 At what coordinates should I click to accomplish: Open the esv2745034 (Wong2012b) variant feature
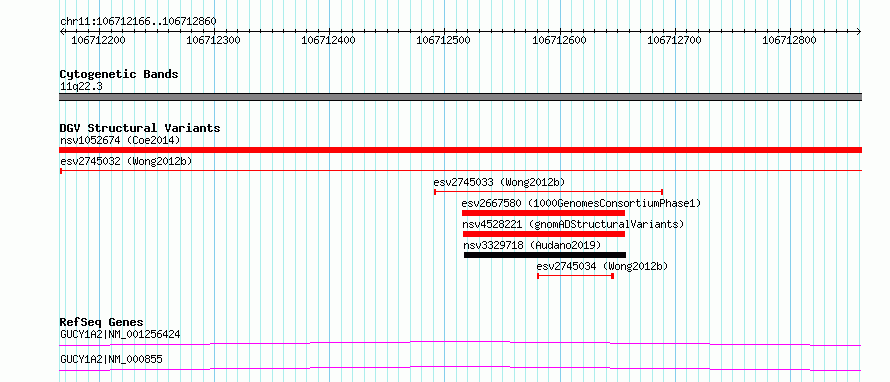click(x=575, y=276)
